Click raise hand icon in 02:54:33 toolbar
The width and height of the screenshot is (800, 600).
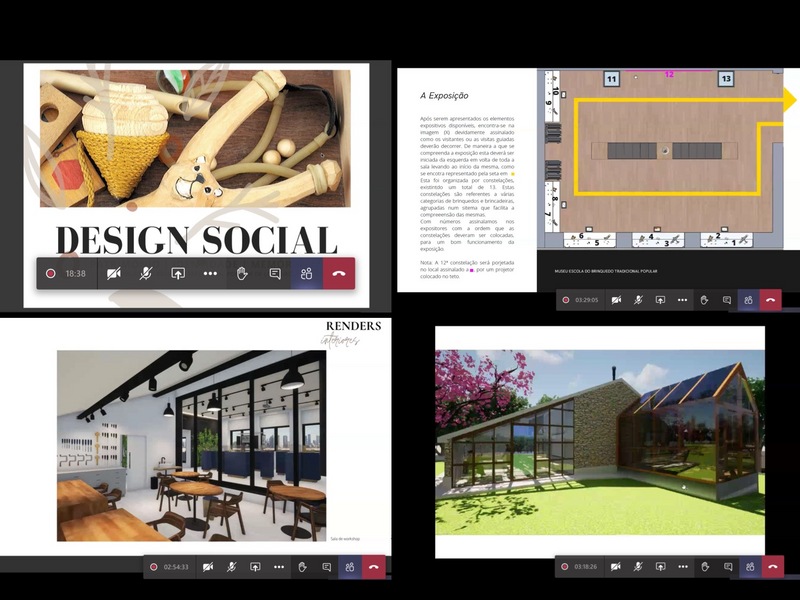pyautogui.click(x=303, y=567)
